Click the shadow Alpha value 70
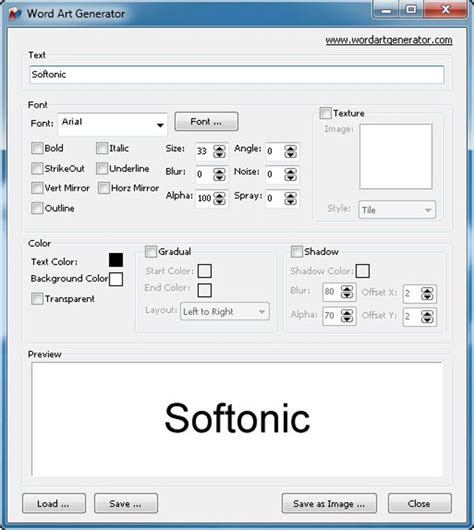Viewport: 474px width, 530px height. pos(332,316)
